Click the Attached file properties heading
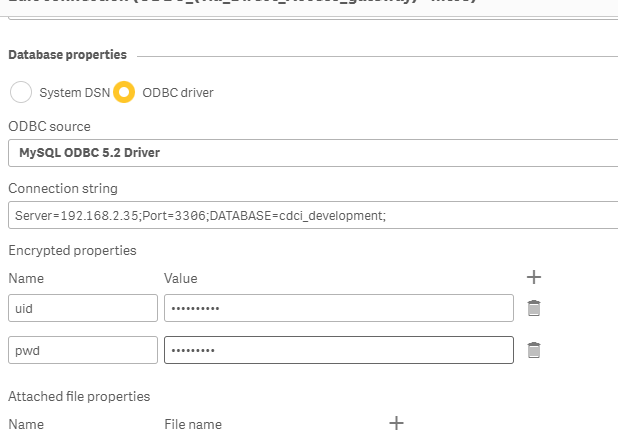618x437 pixels. point(79,396)
